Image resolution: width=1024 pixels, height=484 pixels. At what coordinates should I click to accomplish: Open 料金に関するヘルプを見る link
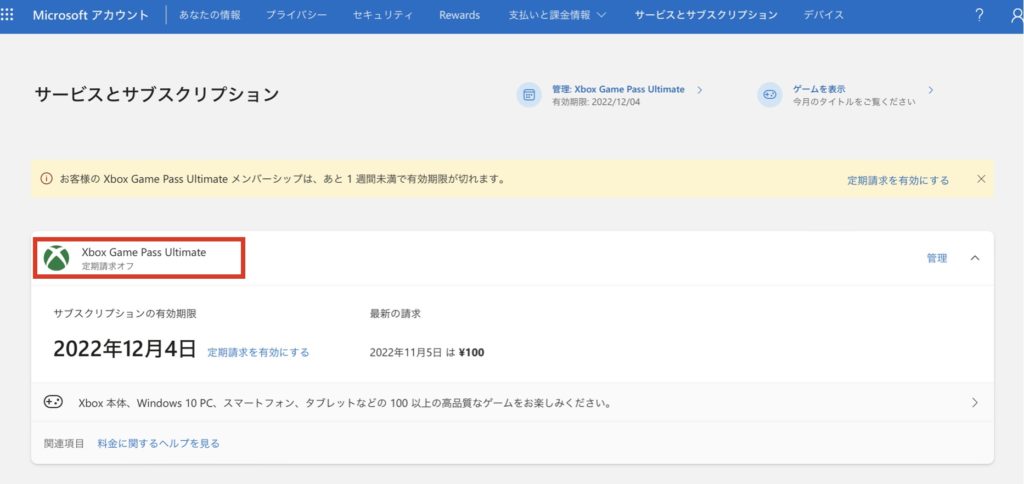click(158, 443)
